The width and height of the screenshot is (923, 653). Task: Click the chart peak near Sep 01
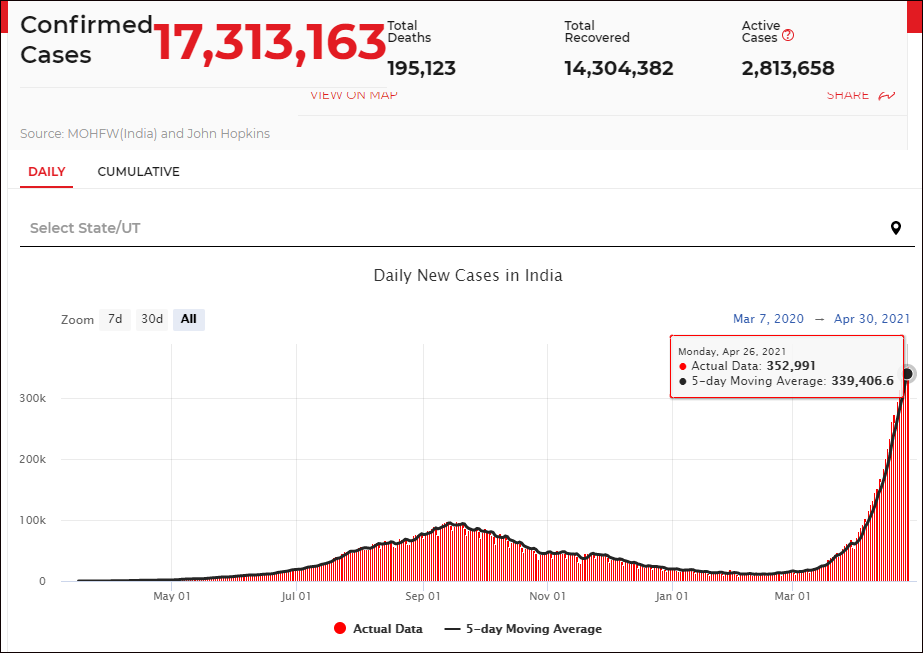450,523
